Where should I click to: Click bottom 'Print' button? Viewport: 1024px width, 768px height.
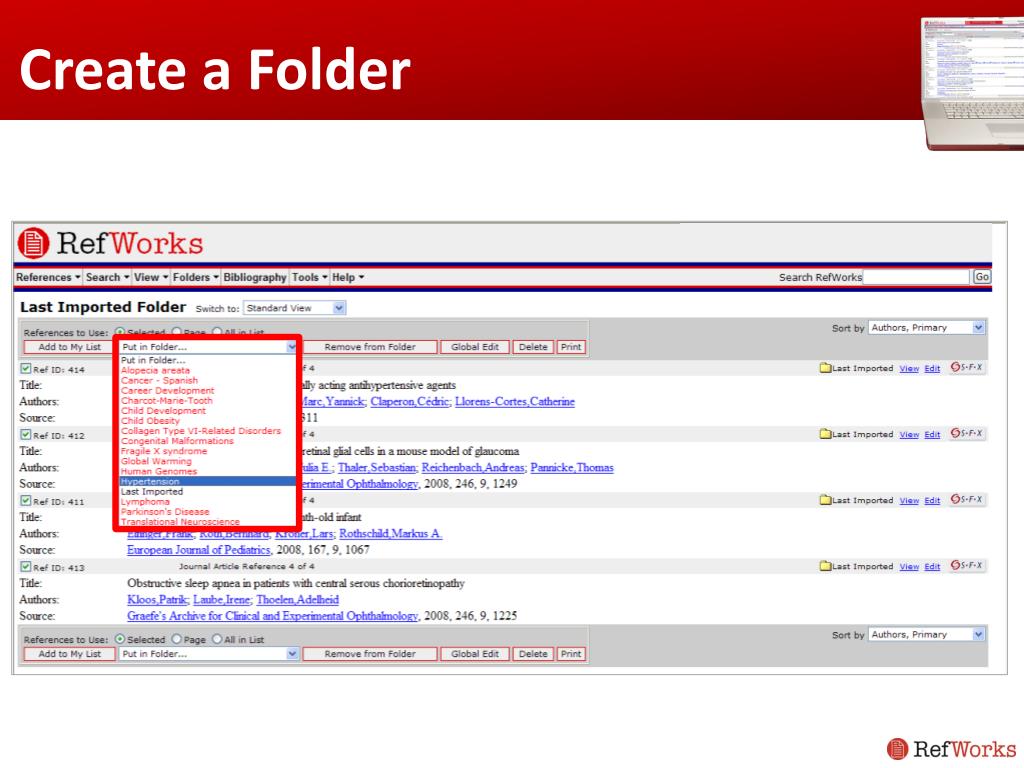pyautogui.click(x=571, y=654)
